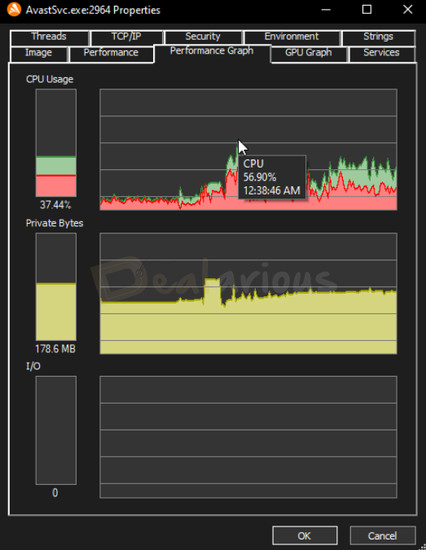Close the AvastSvc.exe Properties window

click(x=407, y=9)
